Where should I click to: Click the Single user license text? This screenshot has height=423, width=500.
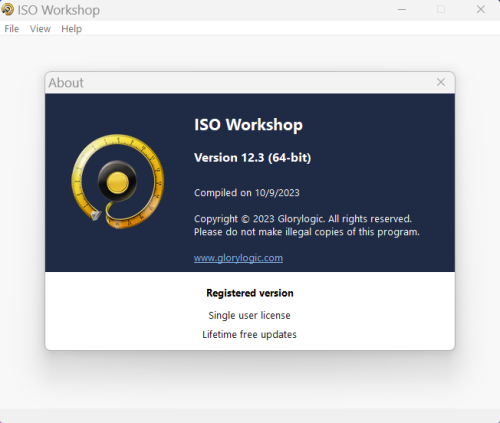pos(249,315)
